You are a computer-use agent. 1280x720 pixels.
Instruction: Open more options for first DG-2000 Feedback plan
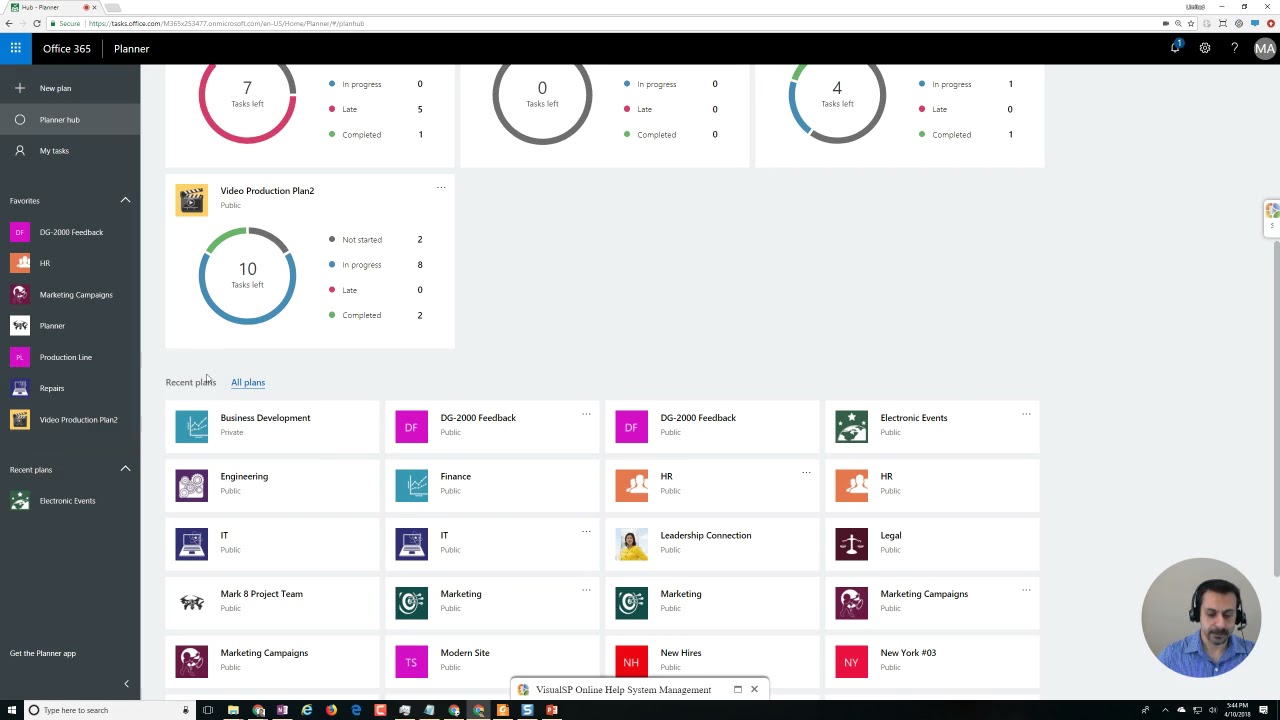586,414
